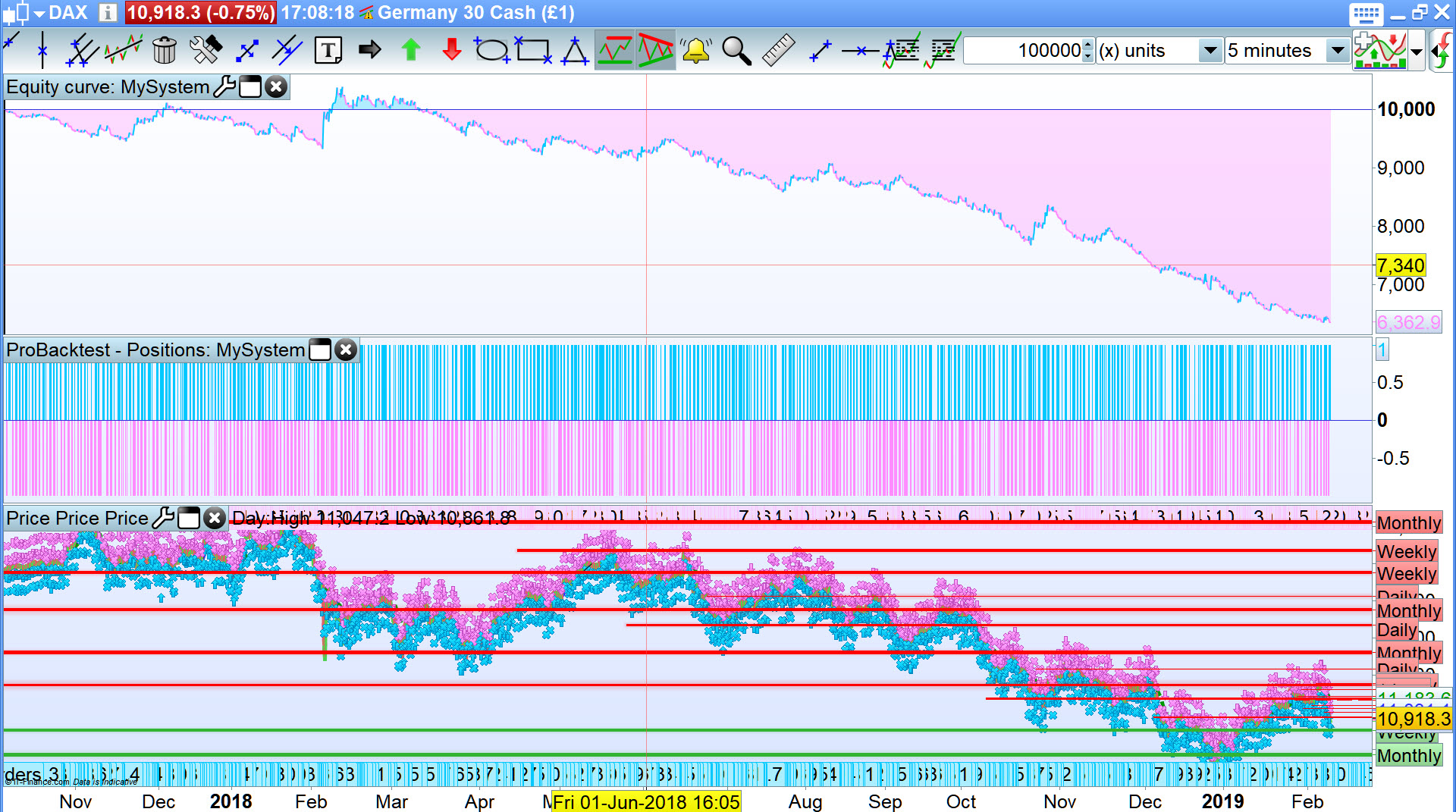Screen dimensions: 1456x812
Task: Open Price panel settings wrench
Action: (x=163, y=518)
